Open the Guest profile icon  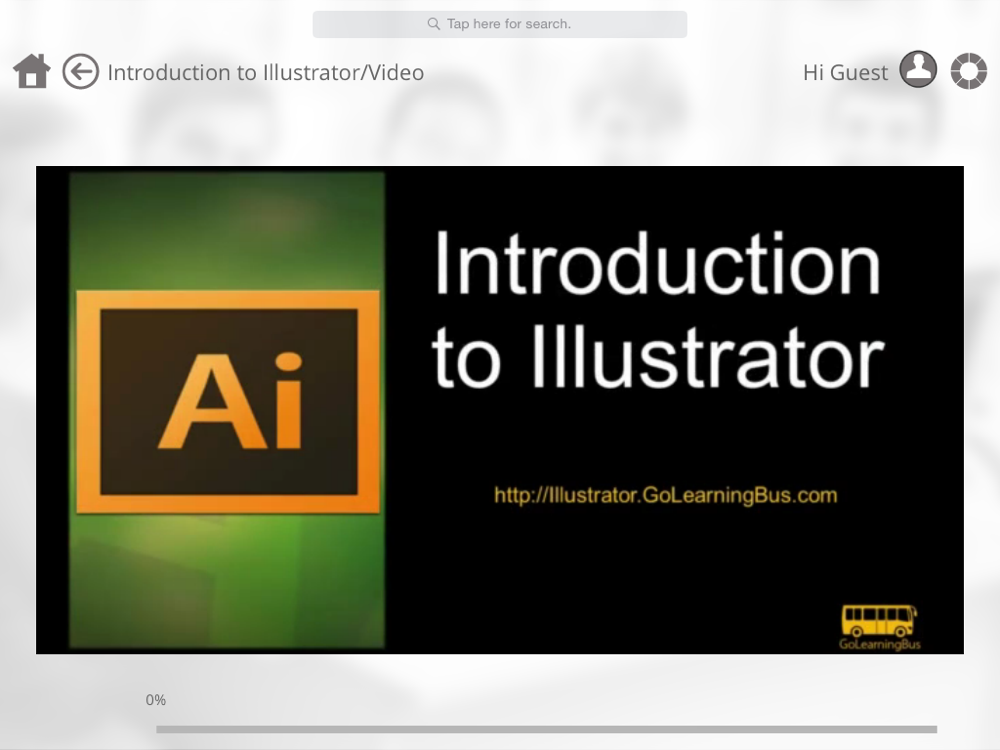(x=918, y=69)
